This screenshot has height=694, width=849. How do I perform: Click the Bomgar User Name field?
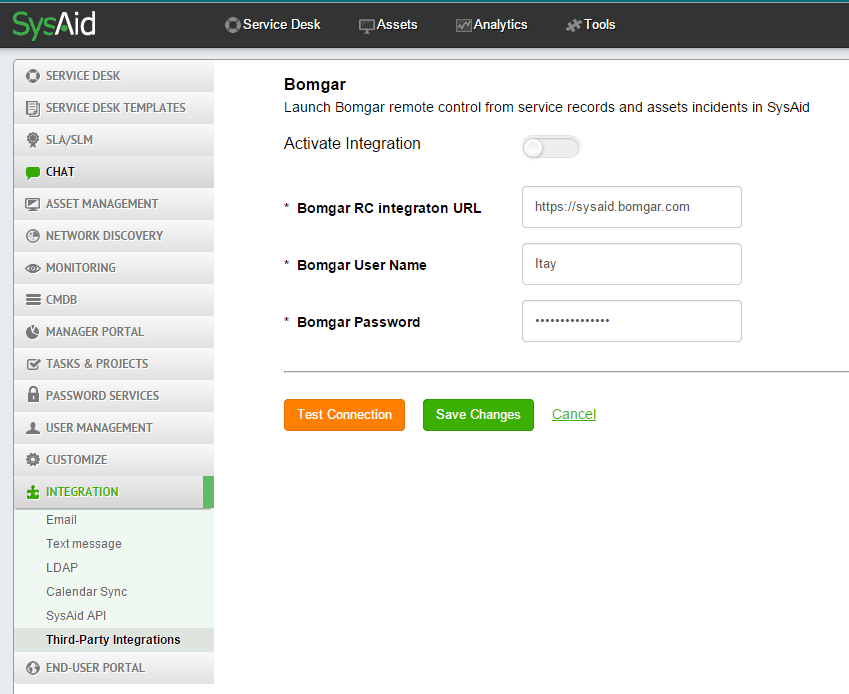(632, 264)
